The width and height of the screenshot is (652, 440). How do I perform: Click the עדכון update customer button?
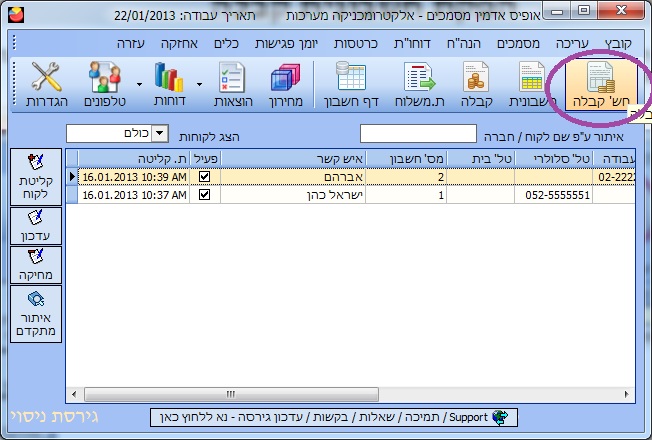(36, 226)
